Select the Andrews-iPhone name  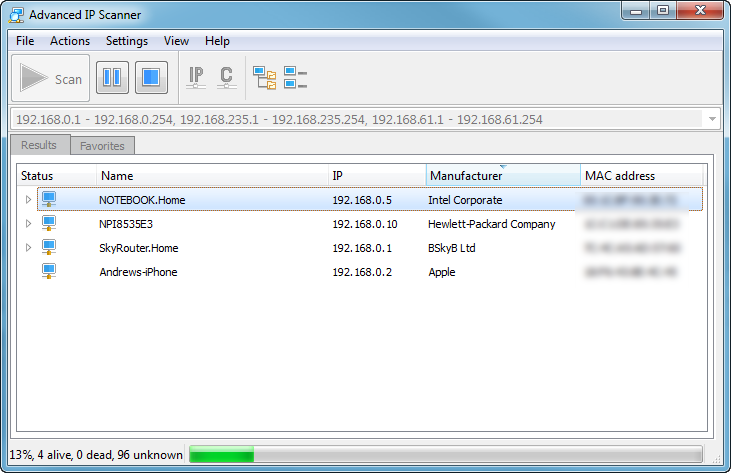138,272
